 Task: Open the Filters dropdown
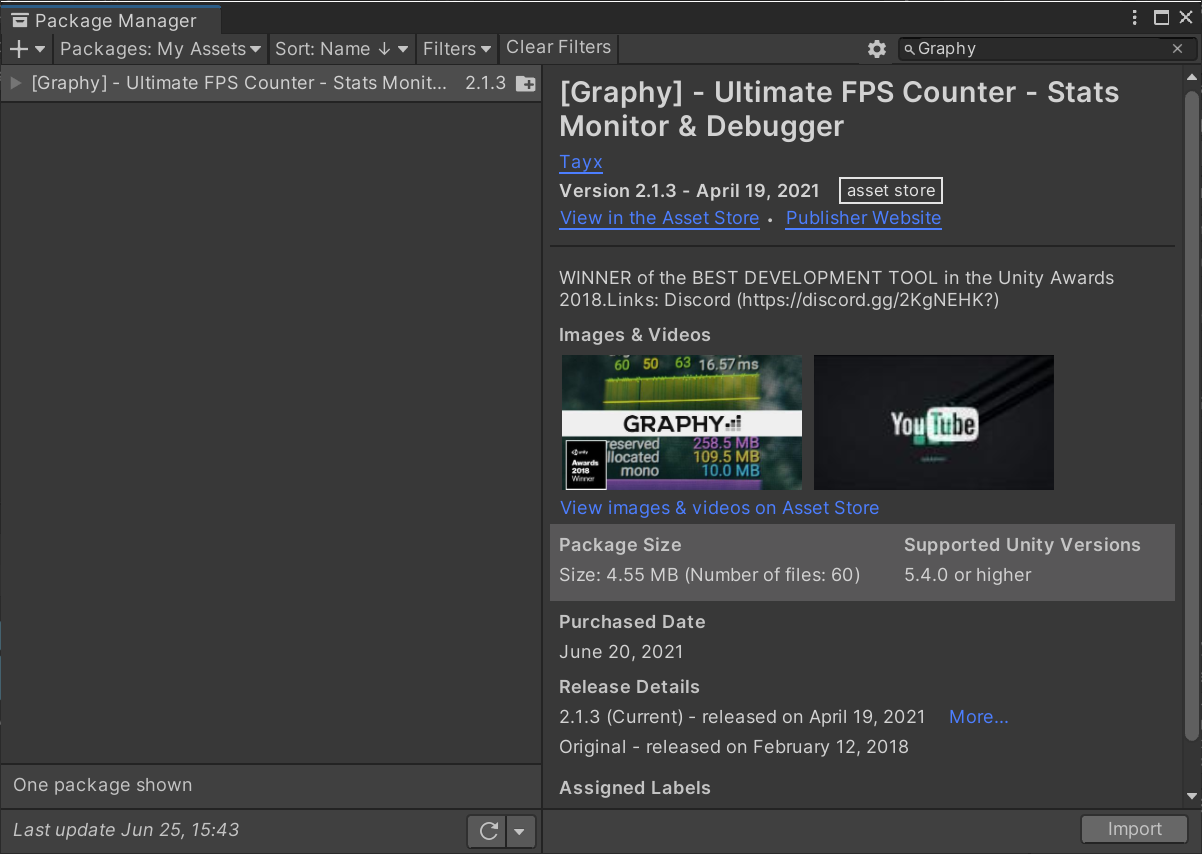pyautogui.click(x=457, y=48)
